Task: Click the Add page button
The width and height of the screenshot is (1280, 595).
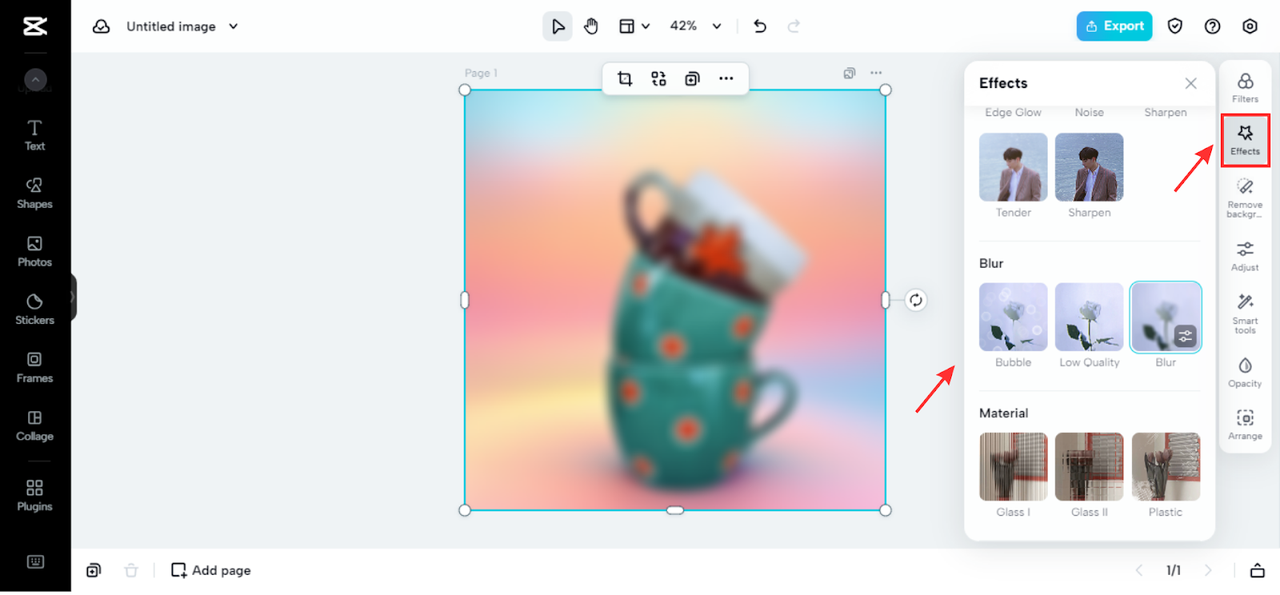Action: click(x=211, y=570)
